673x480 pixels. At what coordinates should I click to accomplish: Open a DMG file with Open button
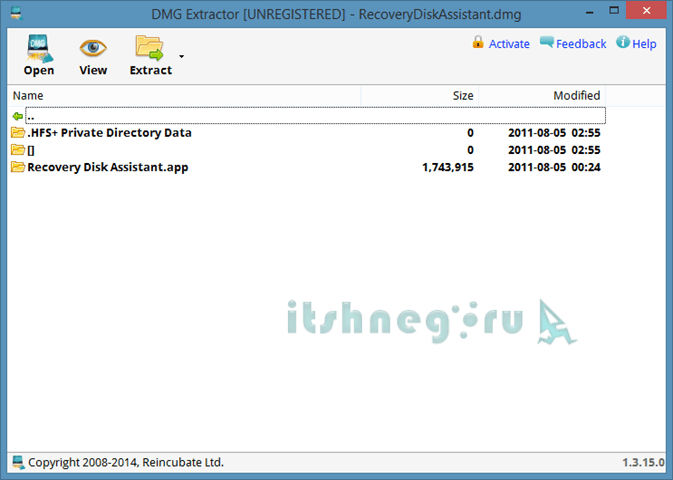[39, 55]
